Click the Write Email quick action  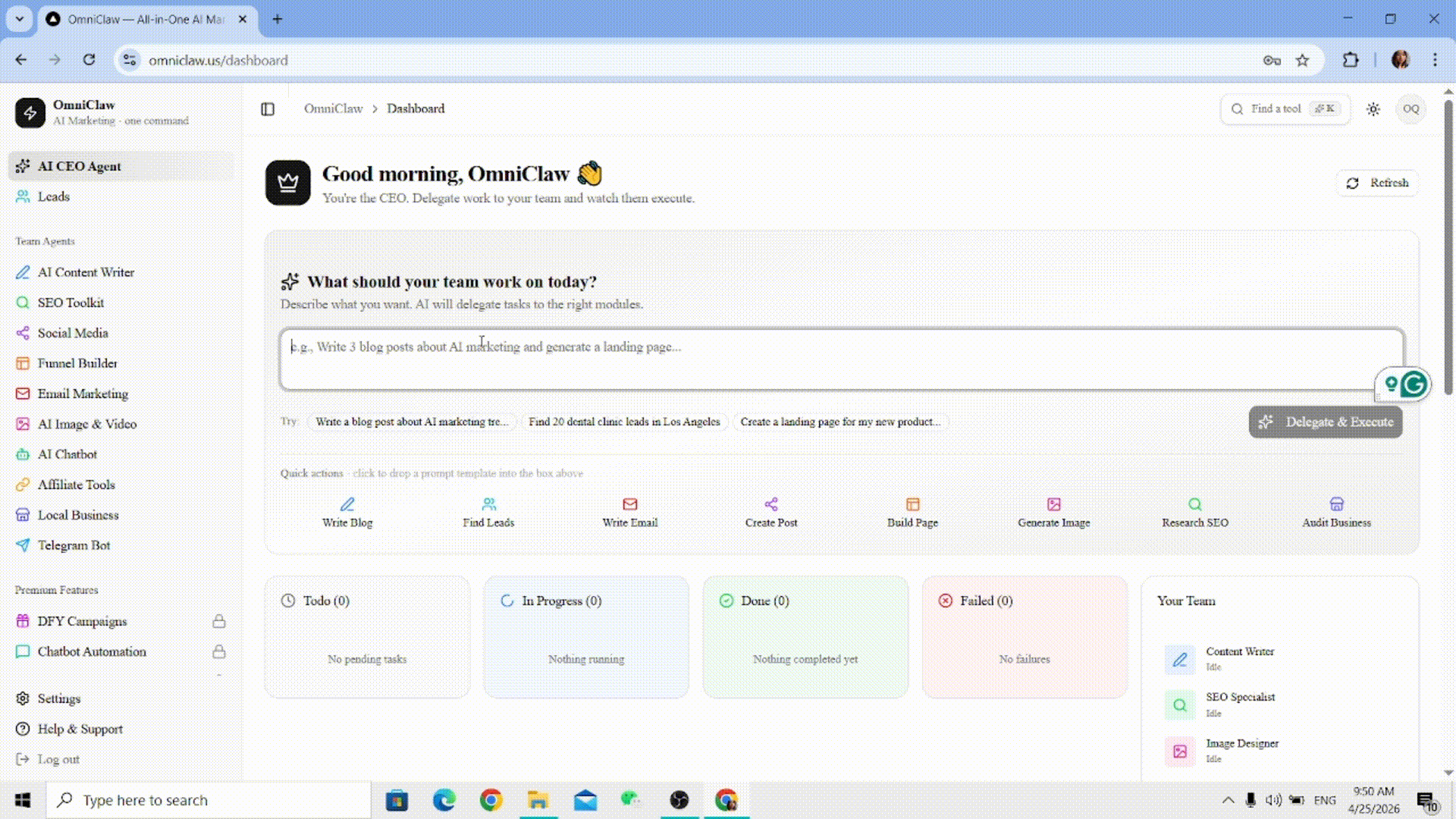tap(629, 513)
